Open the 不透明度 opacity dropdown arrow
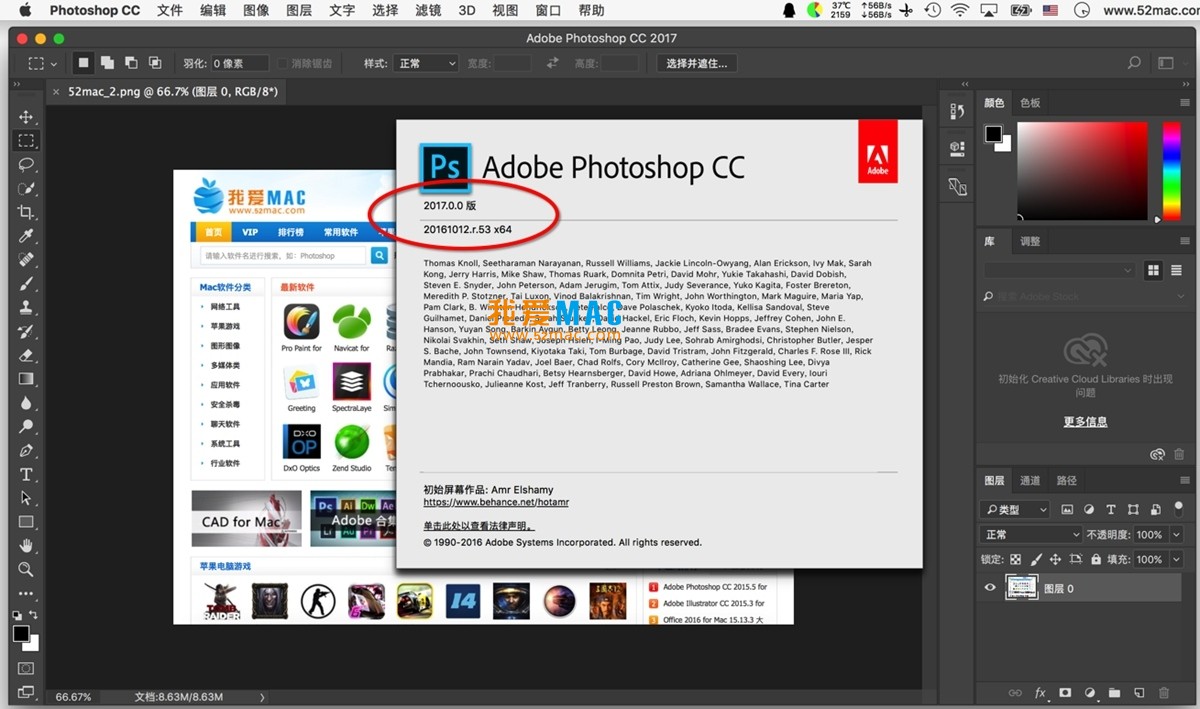The width and height of the screenshot is (1200, 709). [1175, 535]
